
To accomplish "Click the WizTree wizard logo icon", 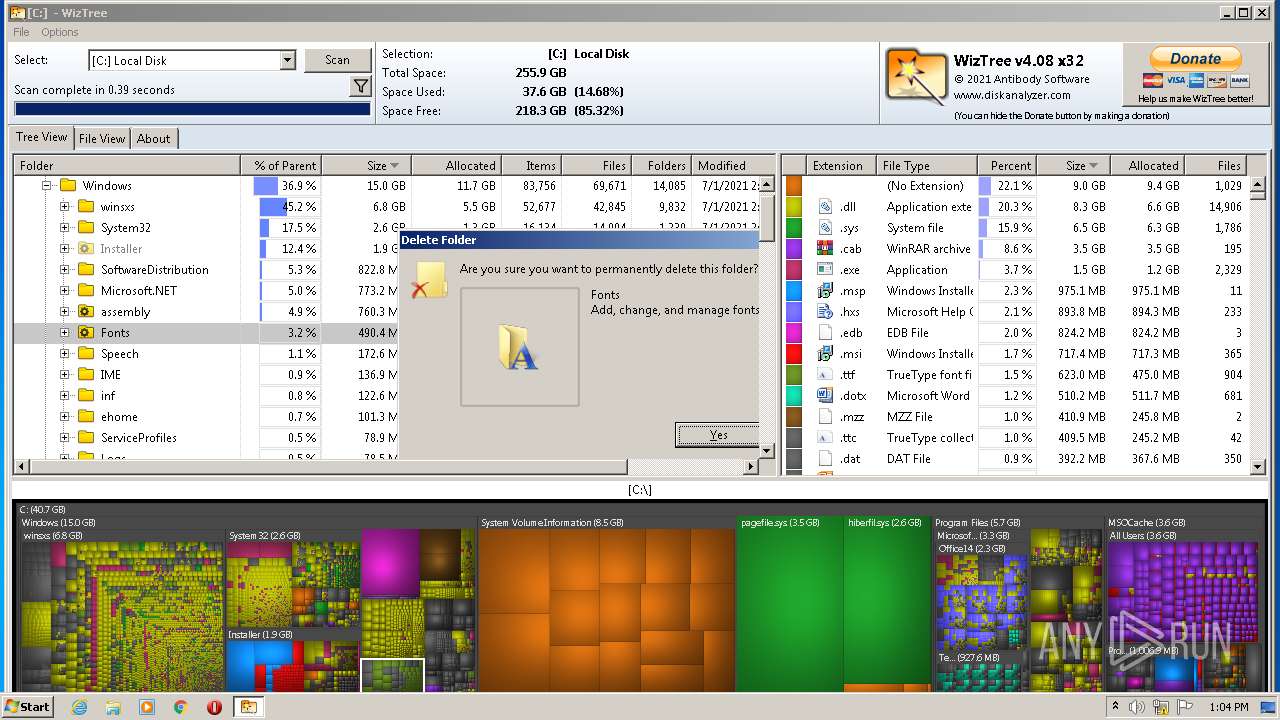I will point(916,78).
